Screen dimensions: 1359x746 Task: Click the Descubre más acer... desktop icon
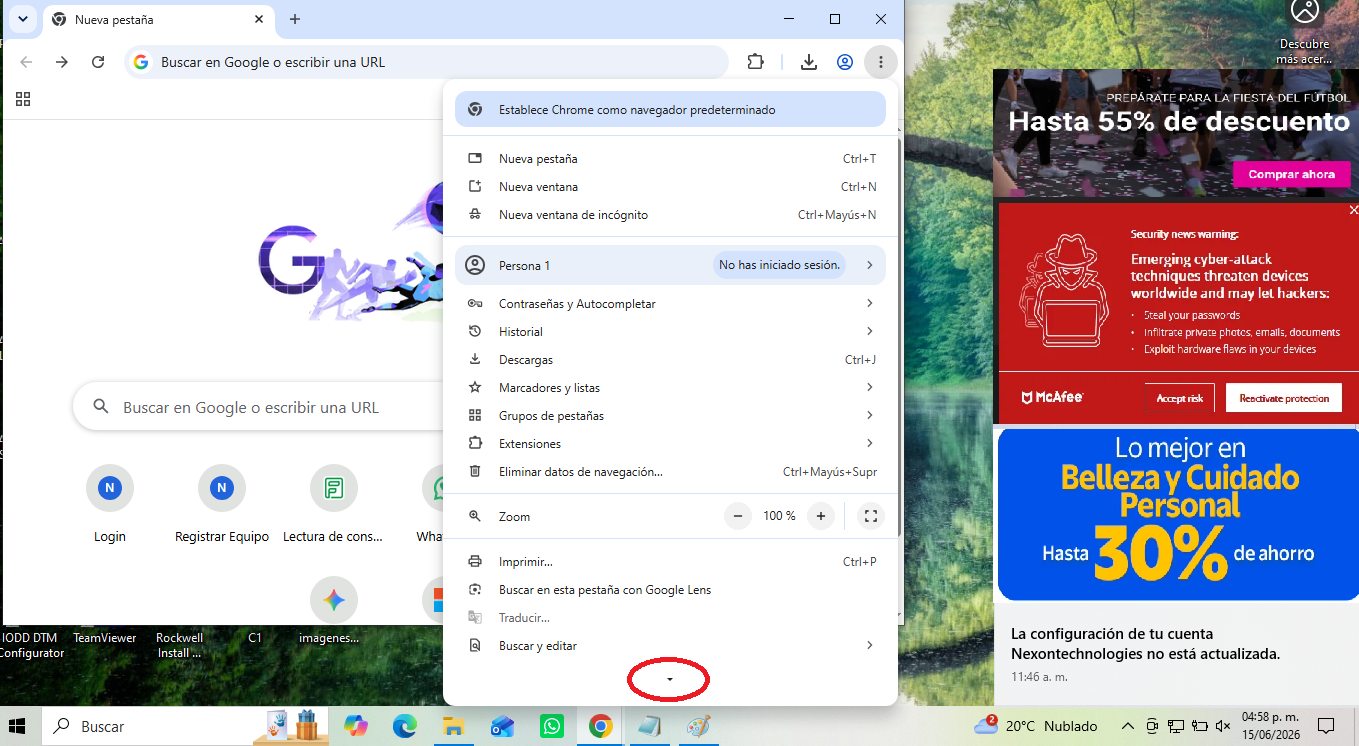[1304, 33]
